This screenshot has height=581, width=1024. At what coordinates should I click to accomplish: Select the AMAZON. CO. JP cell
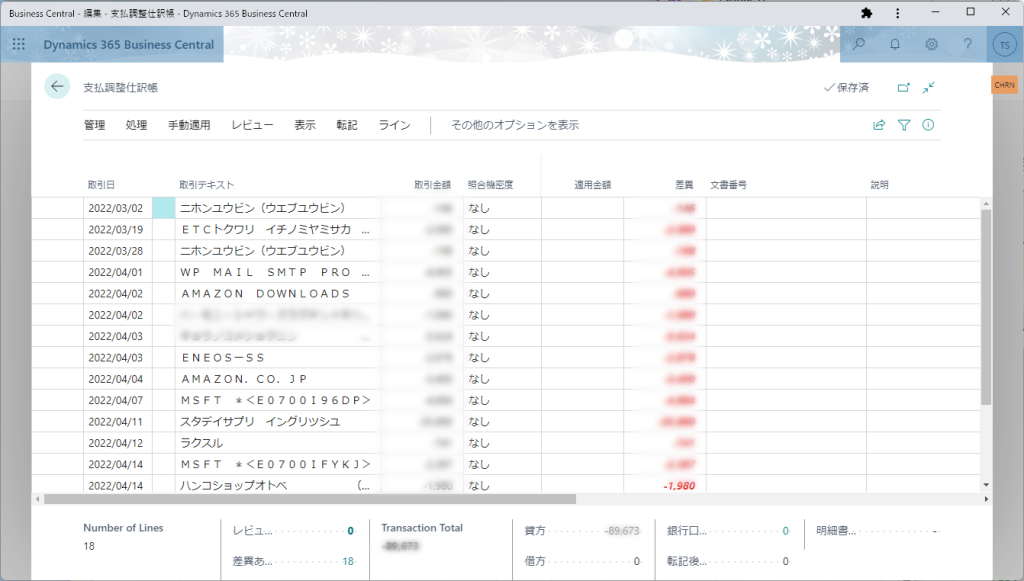pyautogui.click(x=278, y=379)
